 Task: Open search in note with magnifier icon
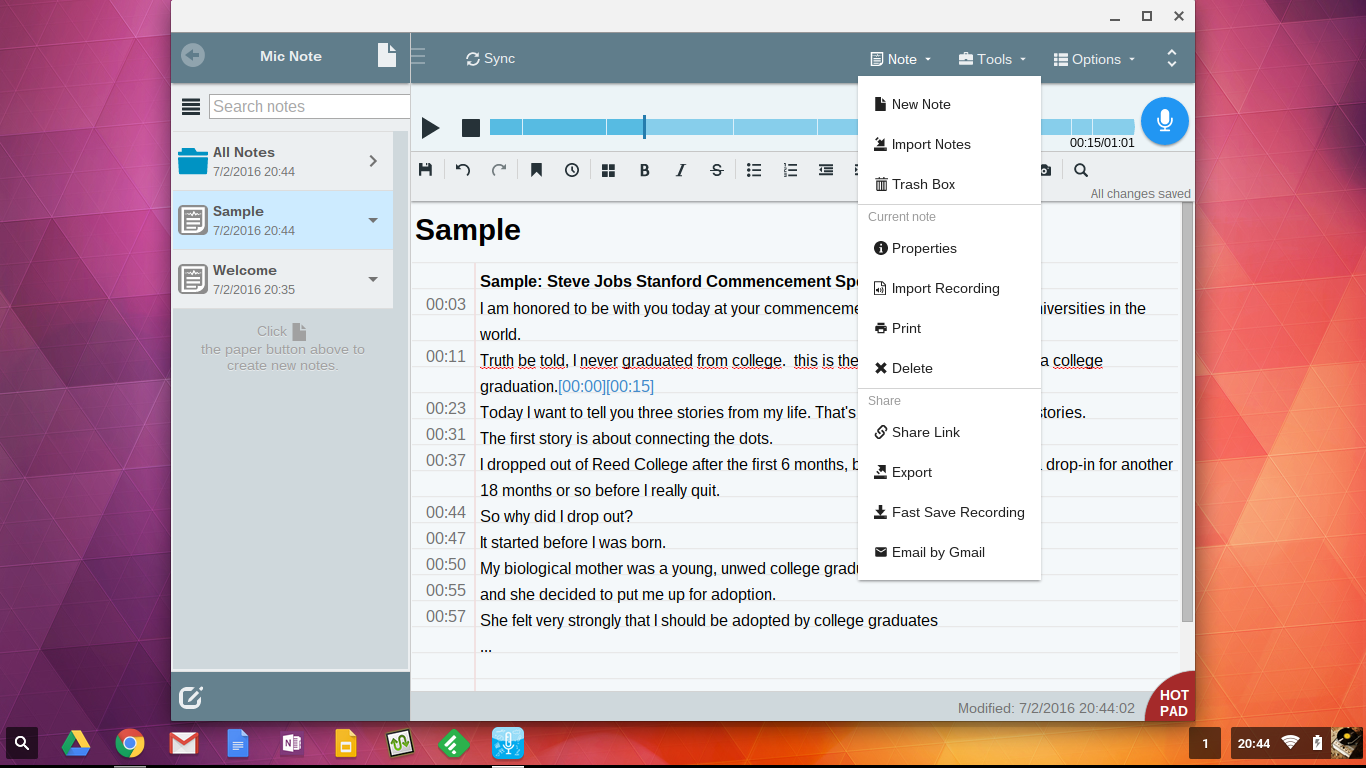pyautogui.click(x=1081, y=170)
